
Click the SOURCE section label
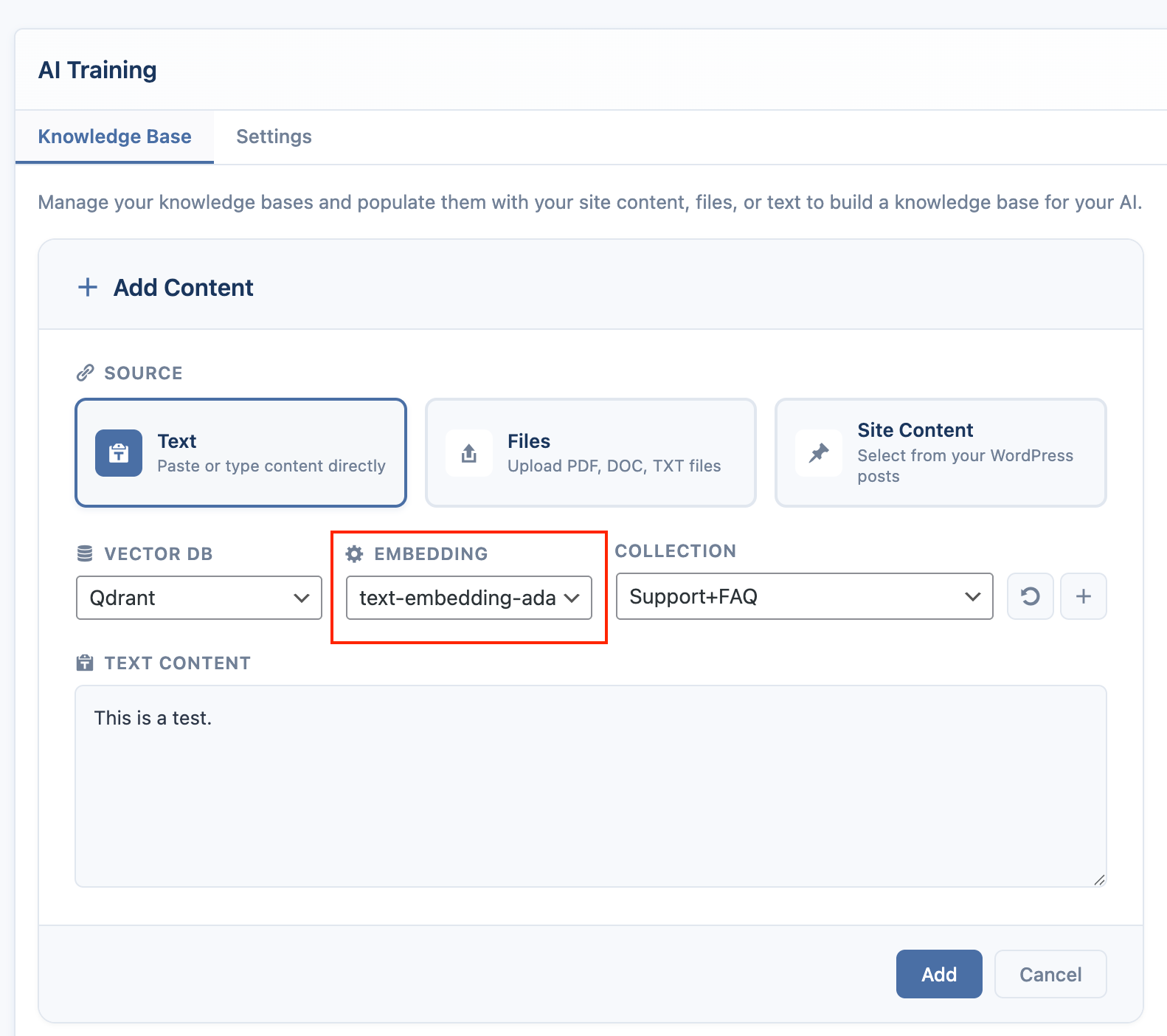[143, 373]
